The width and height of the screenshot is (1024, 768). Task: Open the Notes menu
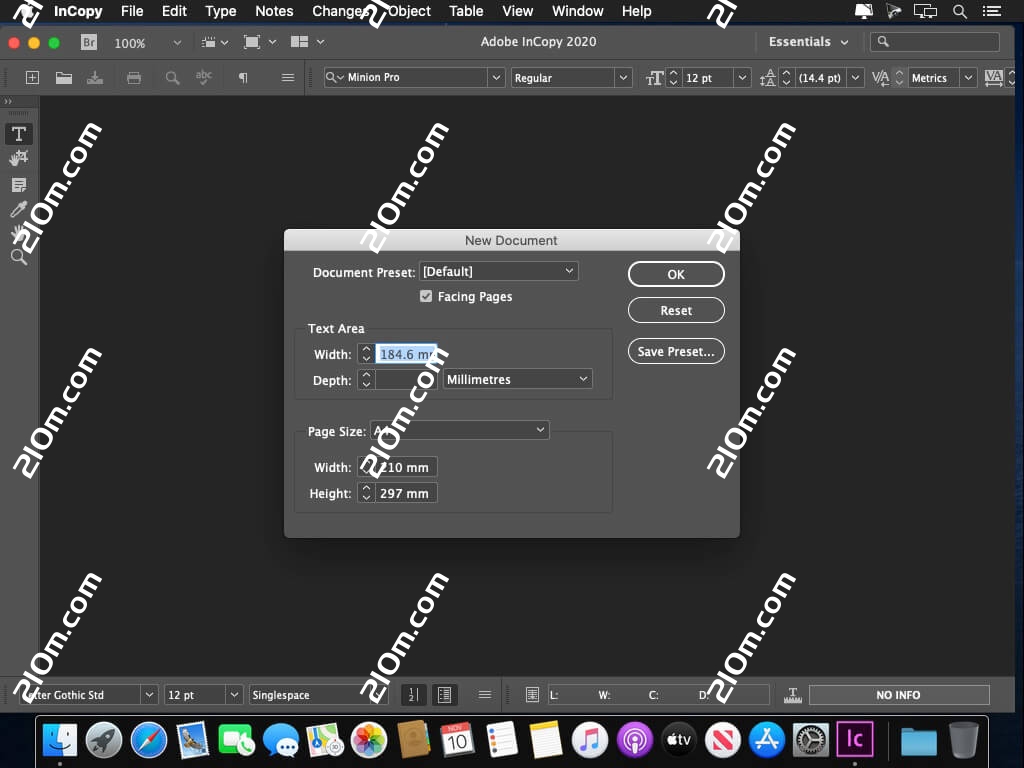(274, 11)
